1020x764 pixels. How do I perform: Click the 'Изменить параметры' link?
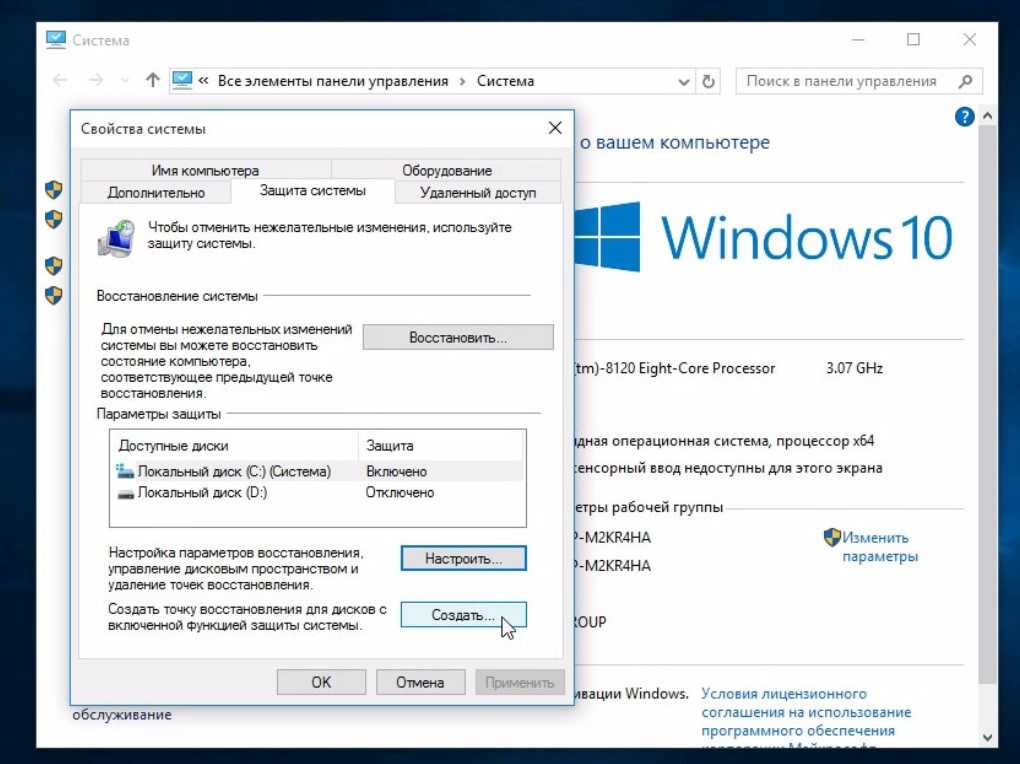pyautogui.click(x=879, y=547)
